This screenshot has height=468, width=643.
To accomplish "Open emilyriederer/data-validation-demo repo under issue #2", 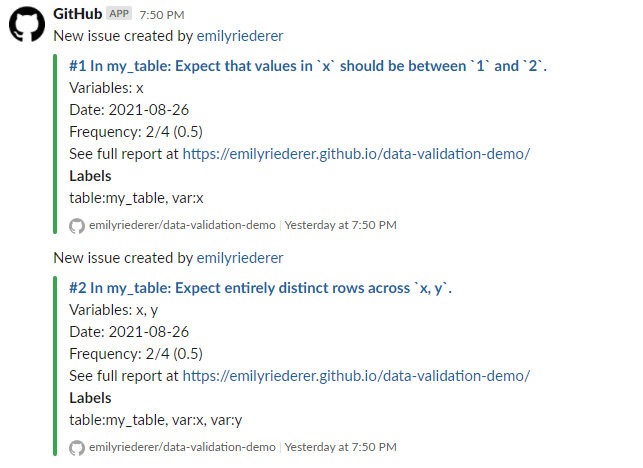I will point(182,447).
